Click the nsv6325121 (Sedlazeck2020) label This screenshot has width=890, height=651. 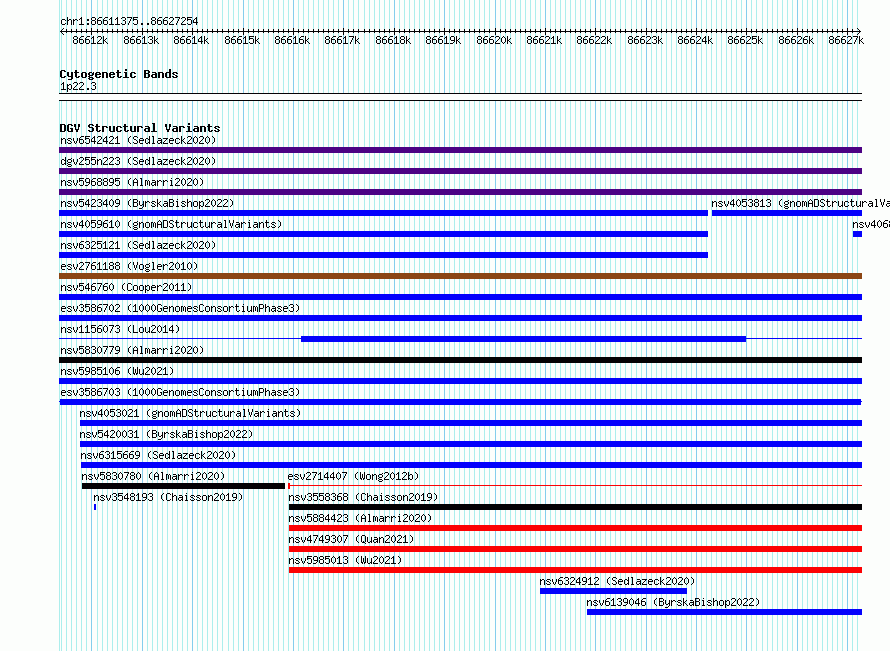click(x=138, y=245)
